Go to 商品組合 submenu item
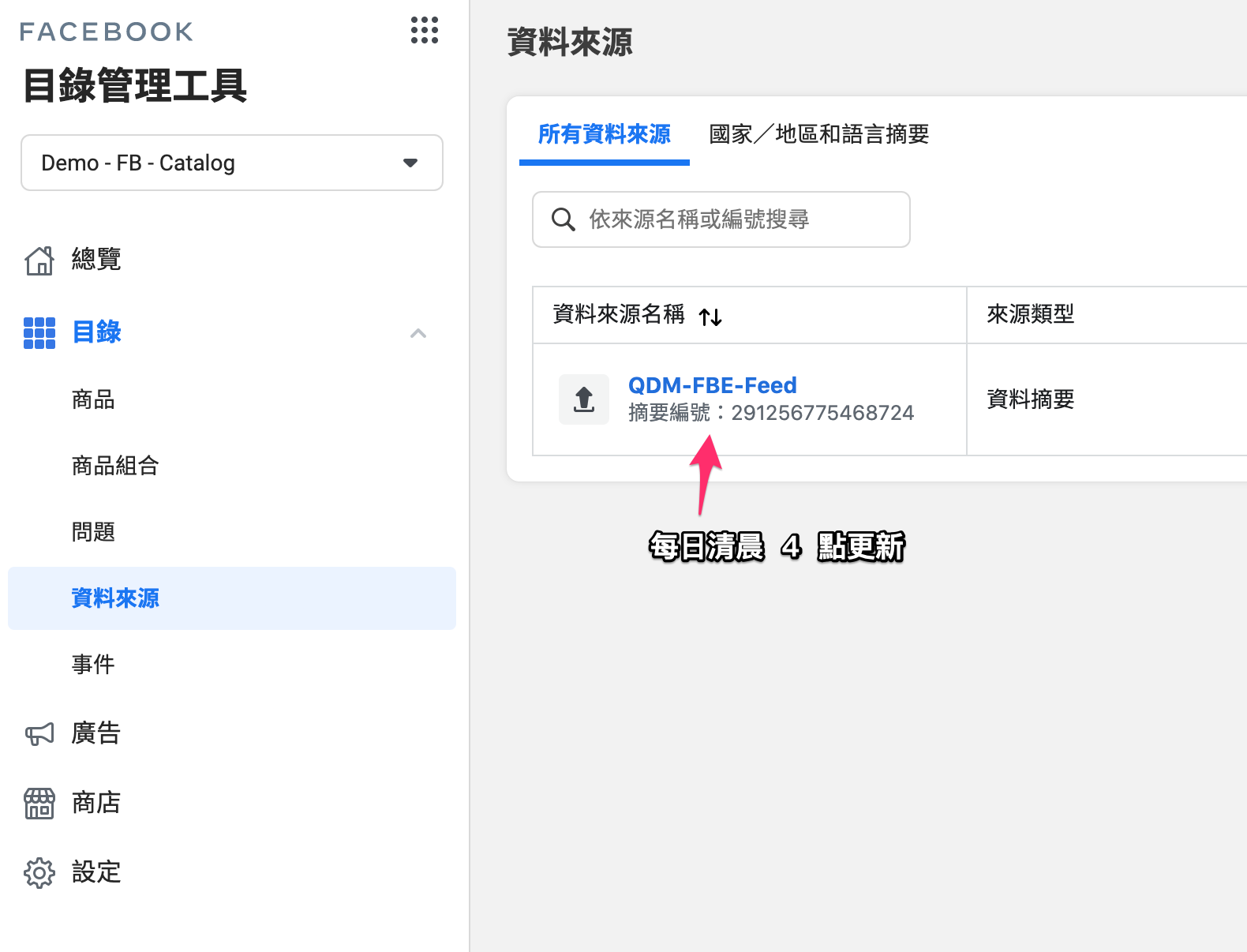The image size is (1247, 952). [115, 466]
